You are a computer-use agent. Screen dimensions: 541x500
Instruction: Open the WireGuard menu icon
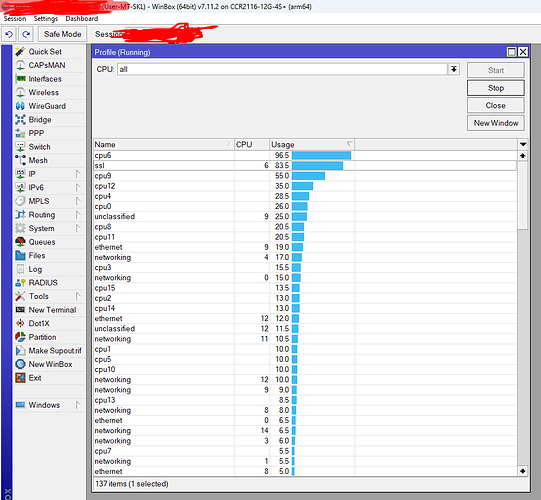tap(20, 106)
